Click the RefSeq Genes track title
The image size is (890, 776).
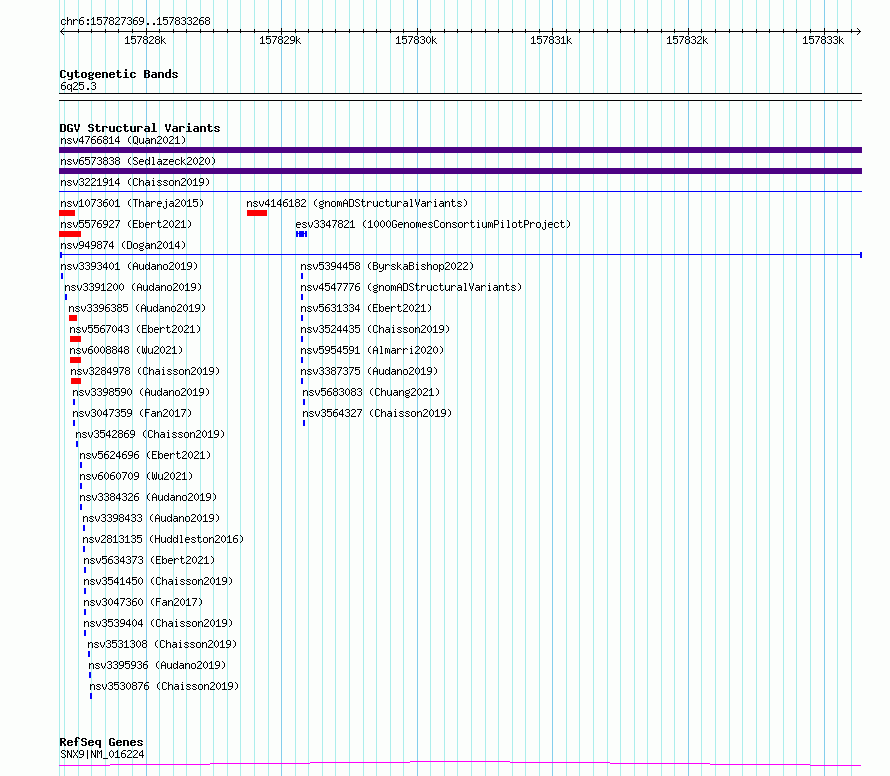click(x=101, y=742)
